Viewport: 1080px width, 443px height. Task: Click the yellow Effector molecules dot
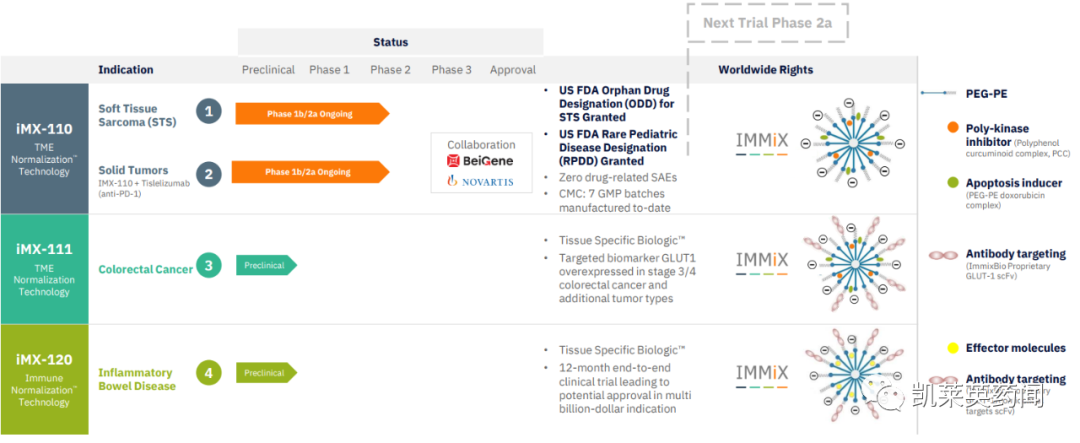point(952,349)
